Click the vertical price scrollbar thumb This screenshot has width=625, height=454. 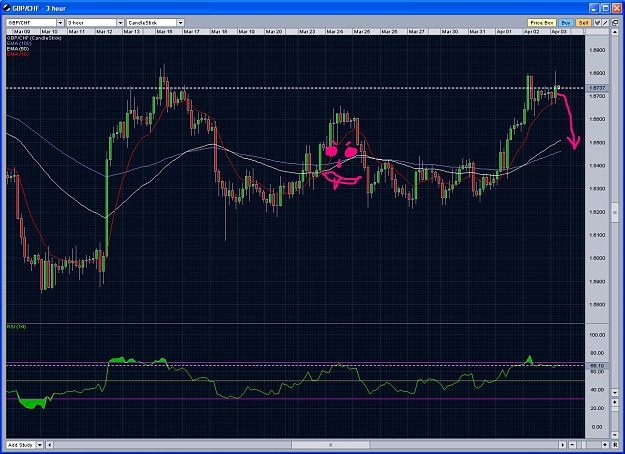pos(615,212)
